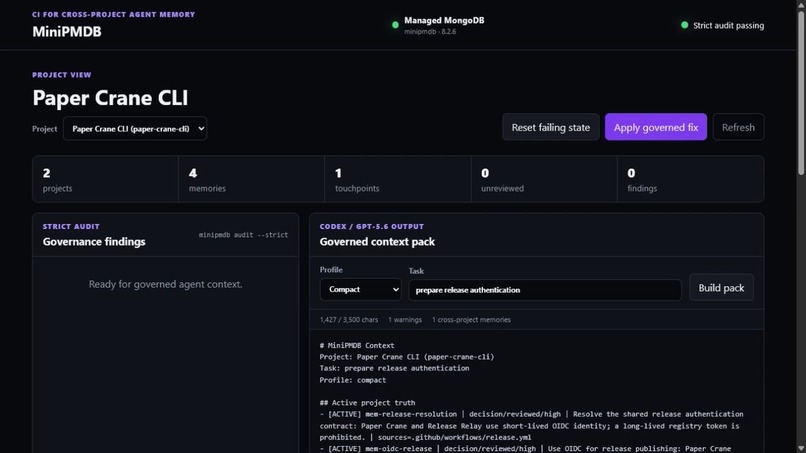The height and width of the screenshot is (453, 806).
Task: Click the 'minipmdb audit --strict' command text
Action: coord(243,234)
